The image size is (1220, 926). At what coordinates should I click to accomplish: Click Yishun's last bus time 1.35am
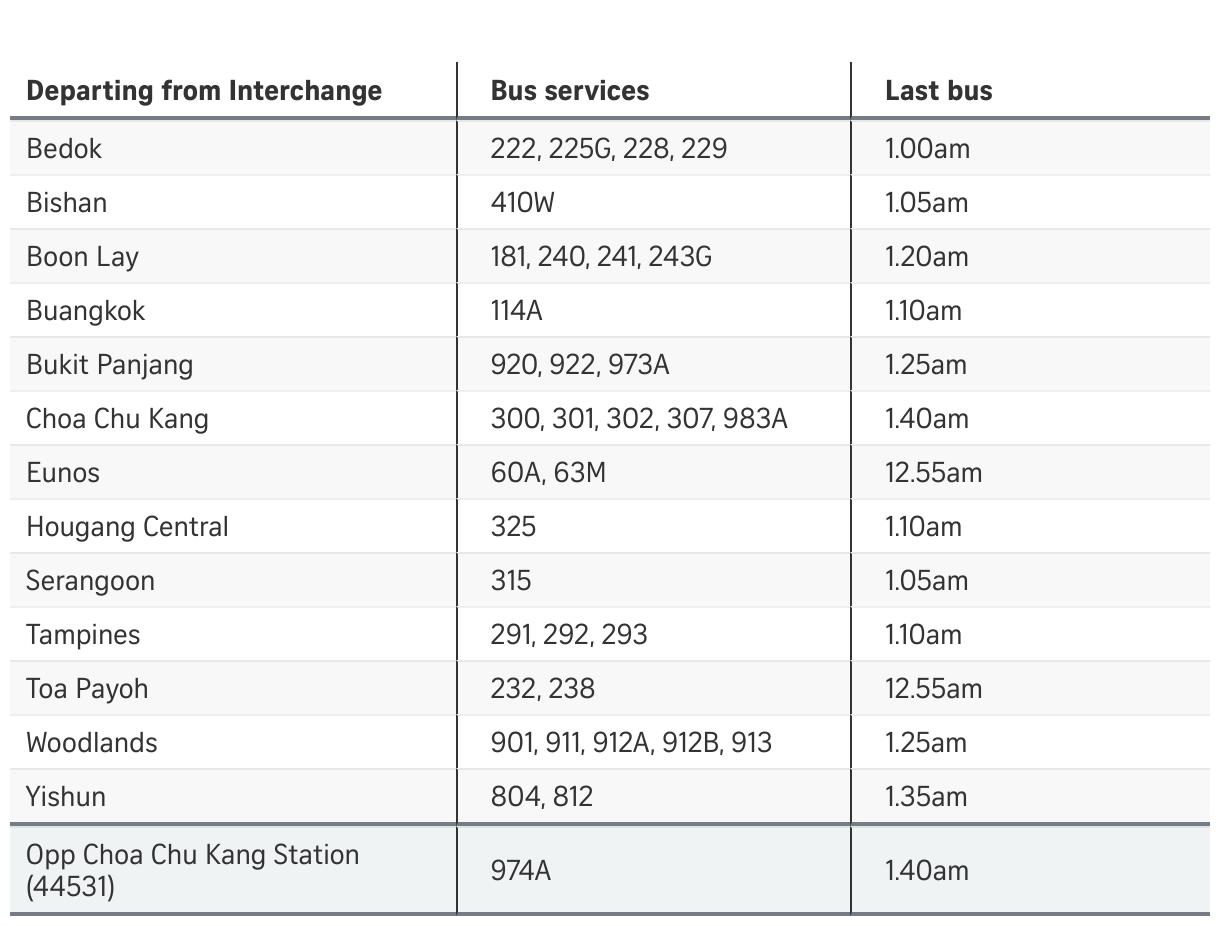(x=926, y=797)
